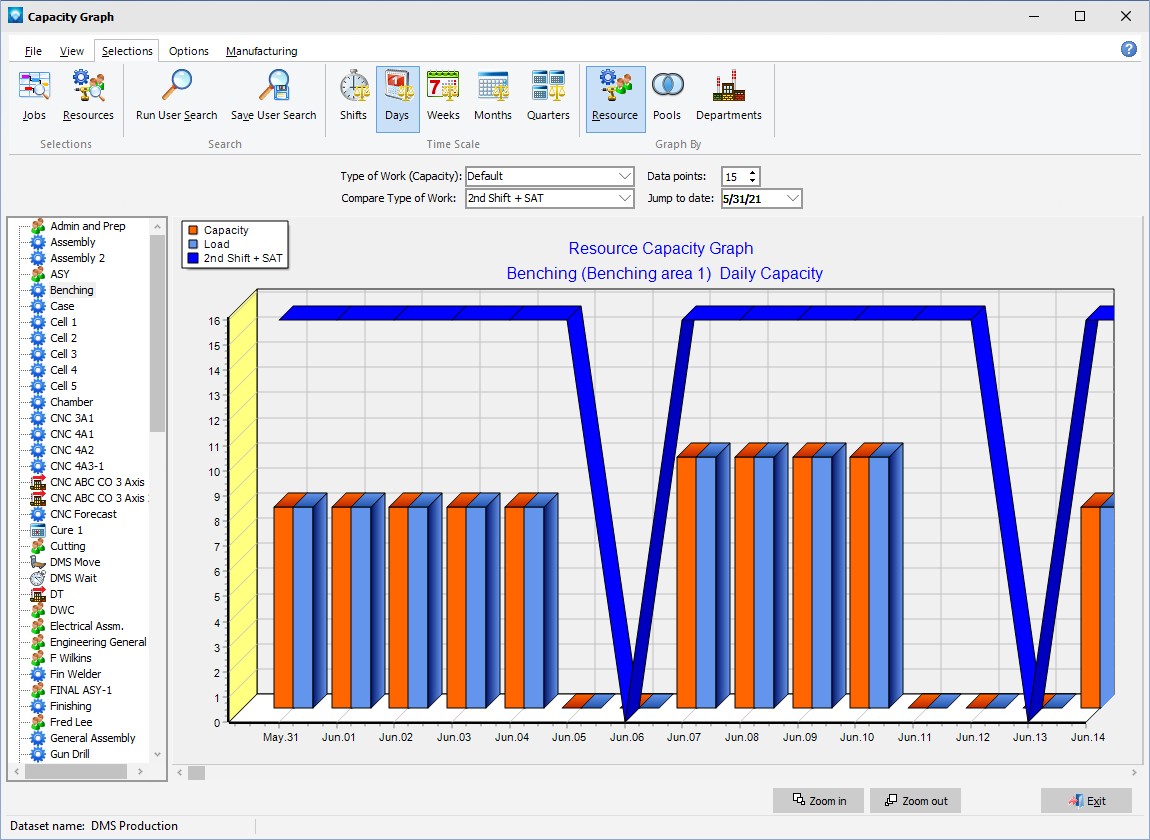Run User Search with magnifier icon
The image size is (1150, 840).
click(176, 97)
